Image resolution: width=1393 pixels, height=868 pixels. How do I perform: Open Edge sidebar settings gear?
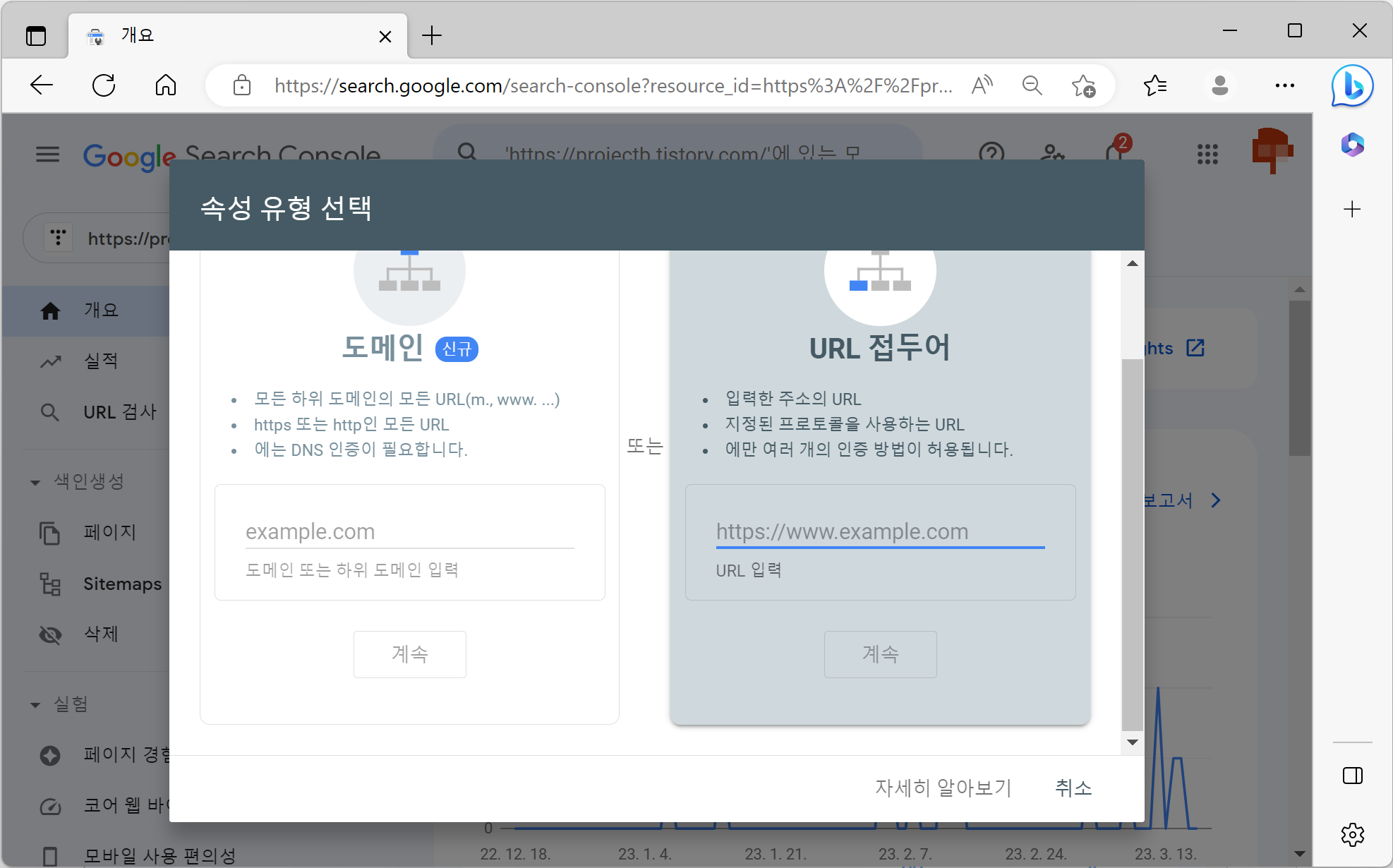click(x=1352, y=834)
